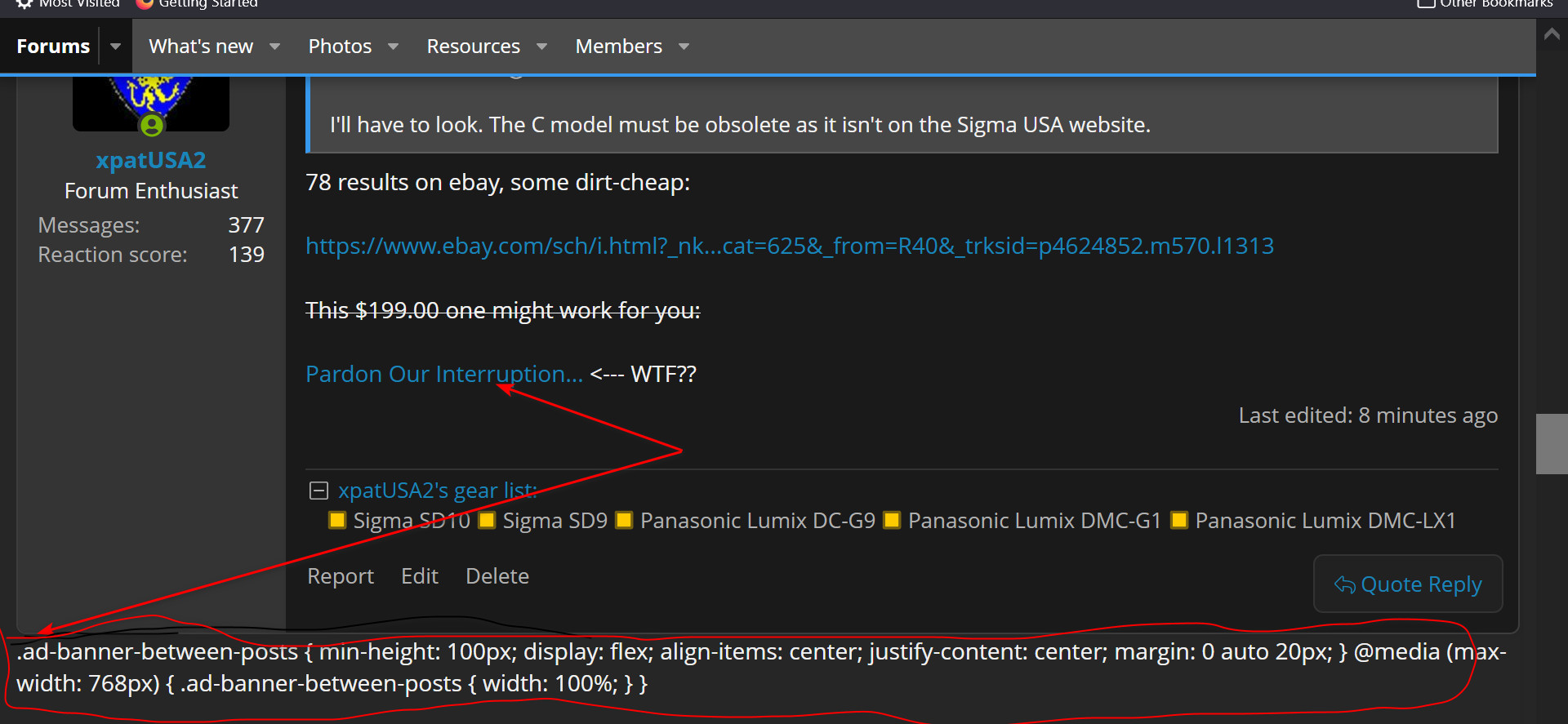Report this post
This screenshot has width=1568, height=724.
340,576
